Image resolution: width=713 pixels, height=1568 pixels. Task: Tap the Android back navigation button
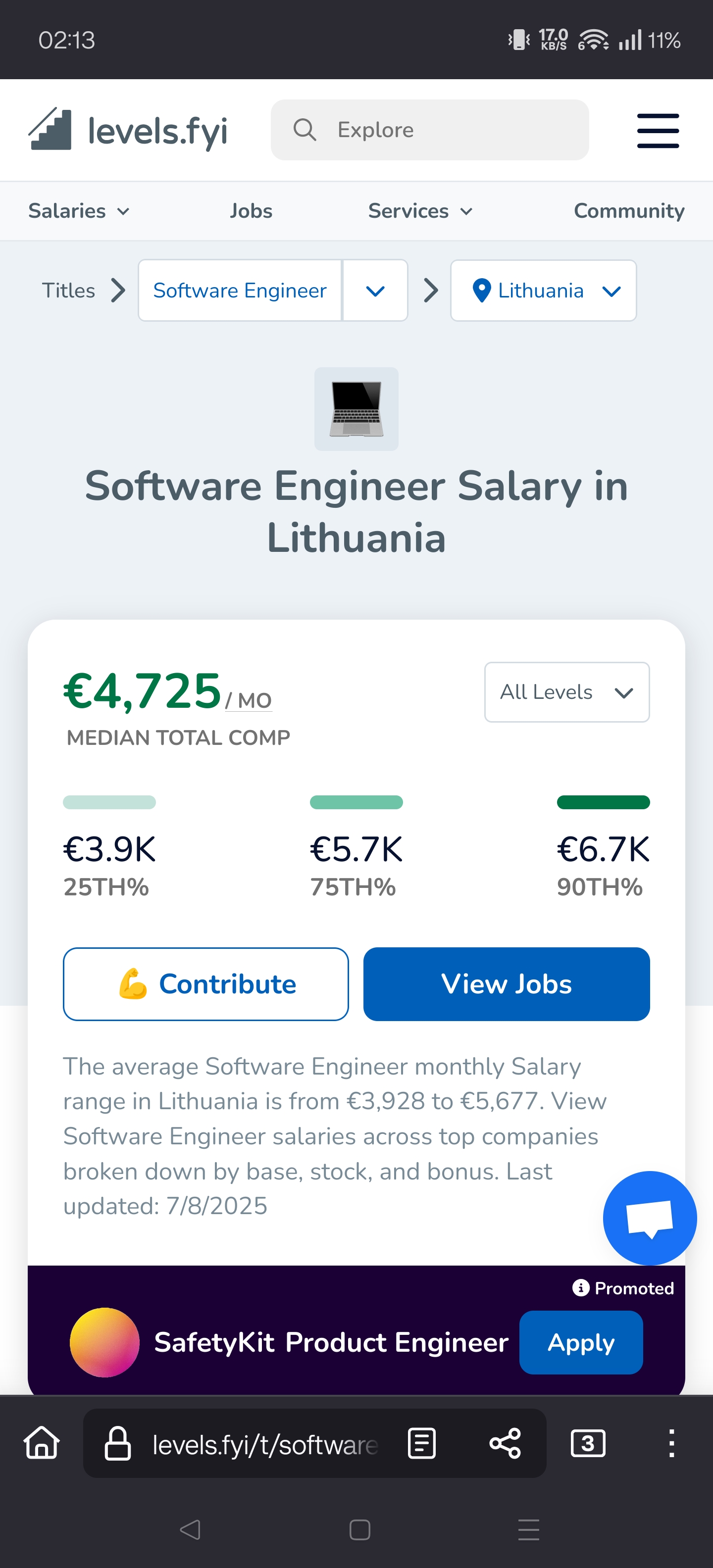[190, 1530]
